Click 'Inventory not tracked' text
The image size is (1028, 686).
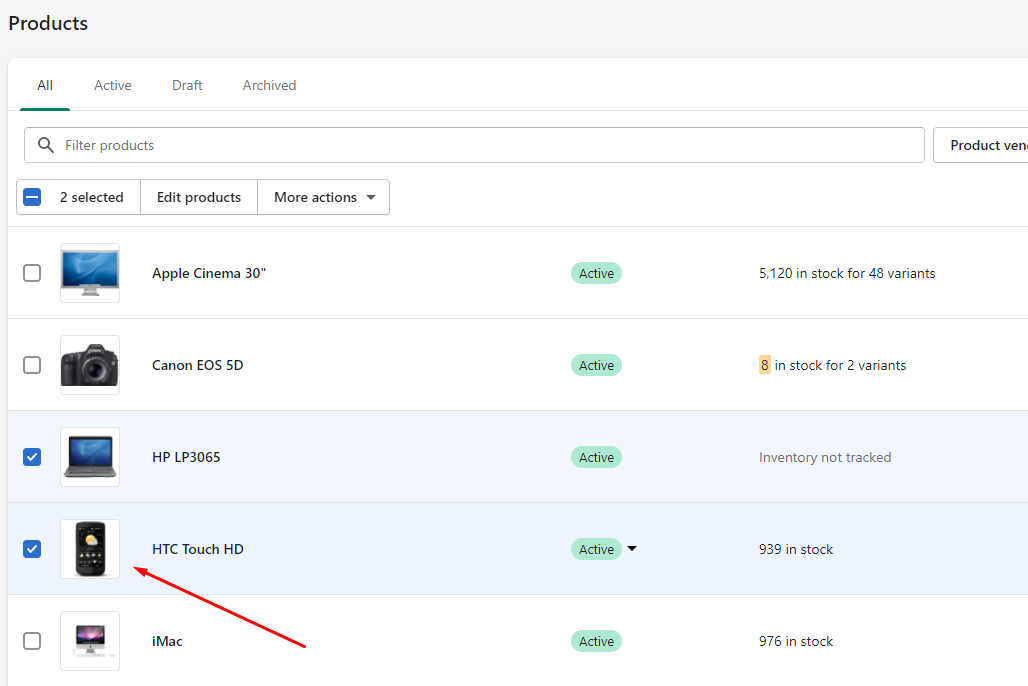point(825,457)
